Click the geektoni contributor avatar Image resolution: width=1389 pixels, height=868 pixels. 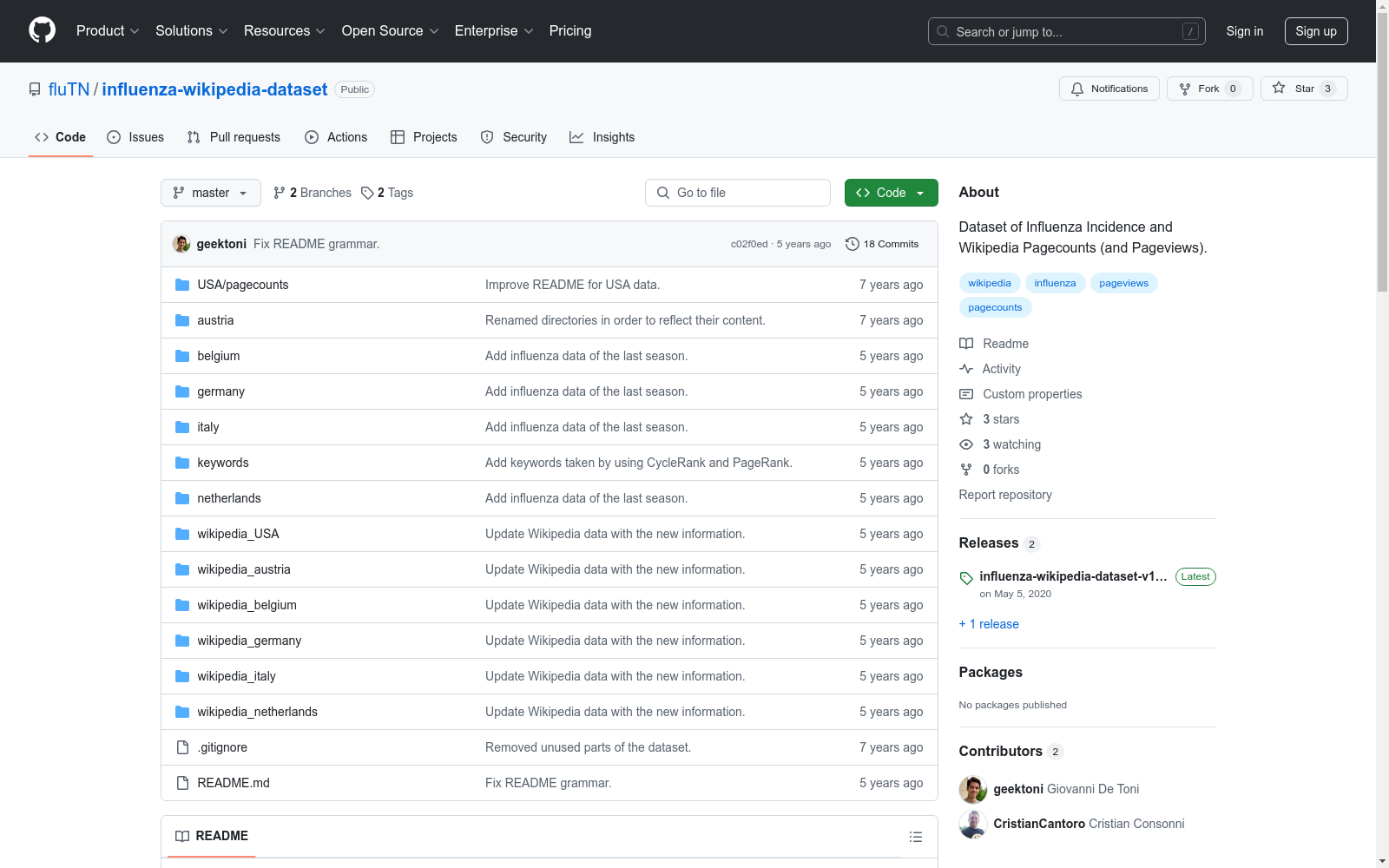(x=973, y=789)
